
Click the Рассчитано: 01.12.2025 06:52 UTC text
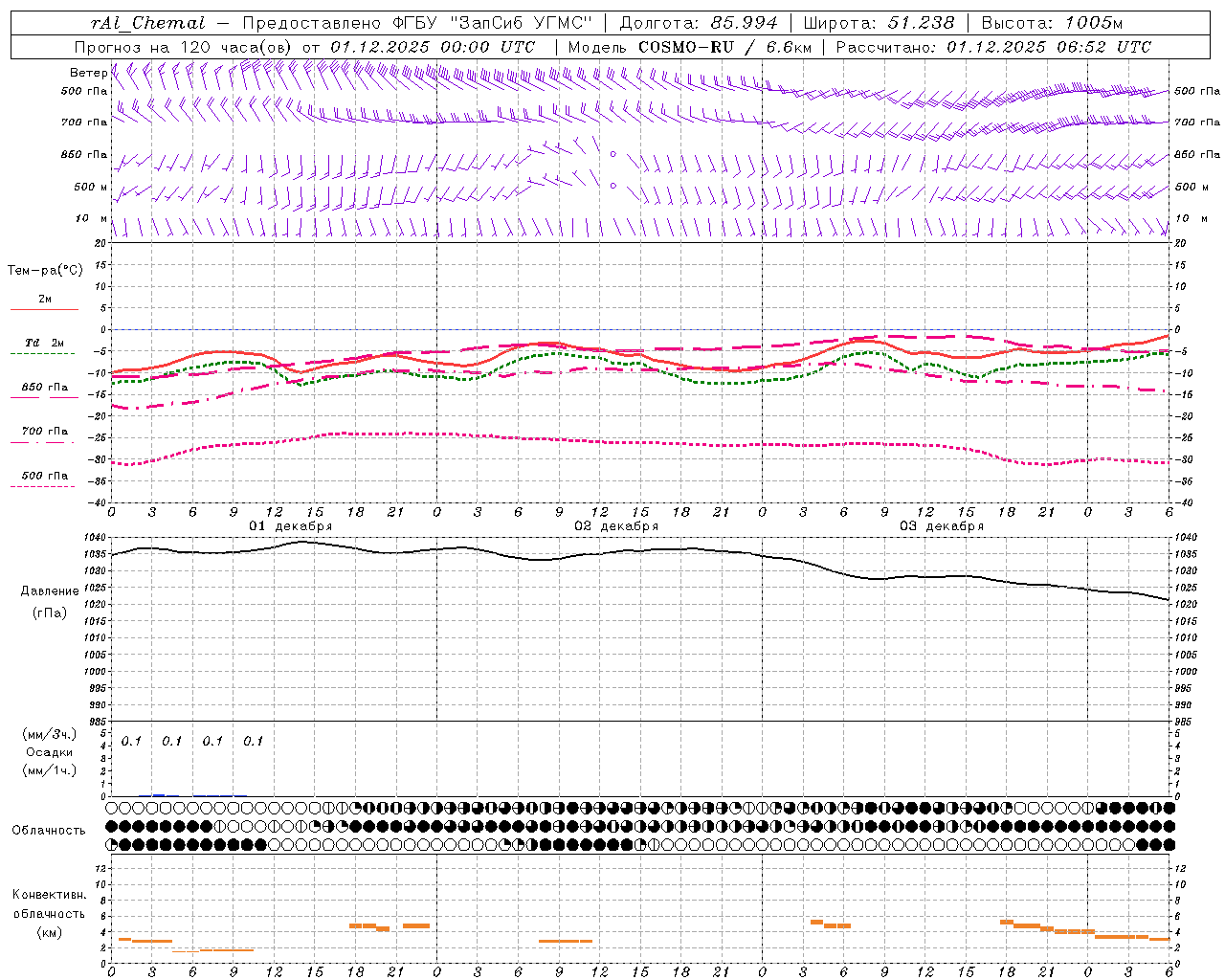coord(993,47)
